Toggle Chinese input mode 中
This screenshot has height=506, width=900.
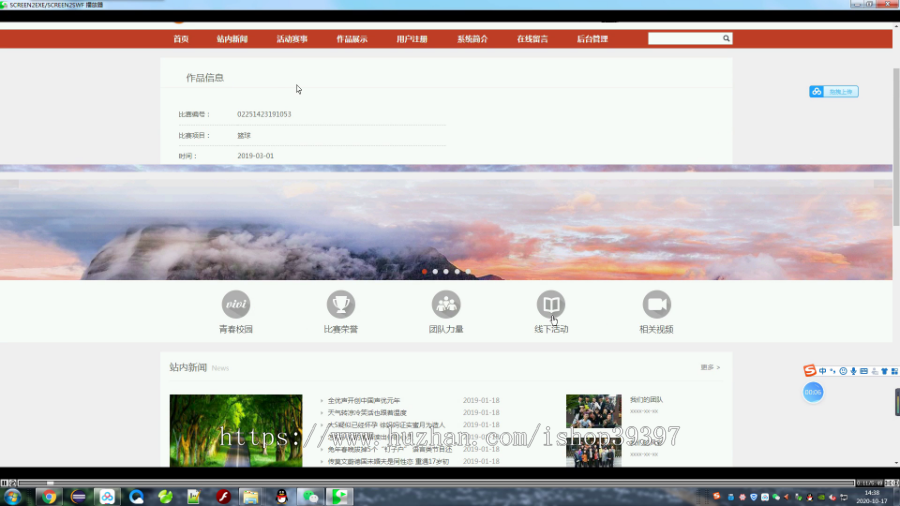[x=823, y=371]
